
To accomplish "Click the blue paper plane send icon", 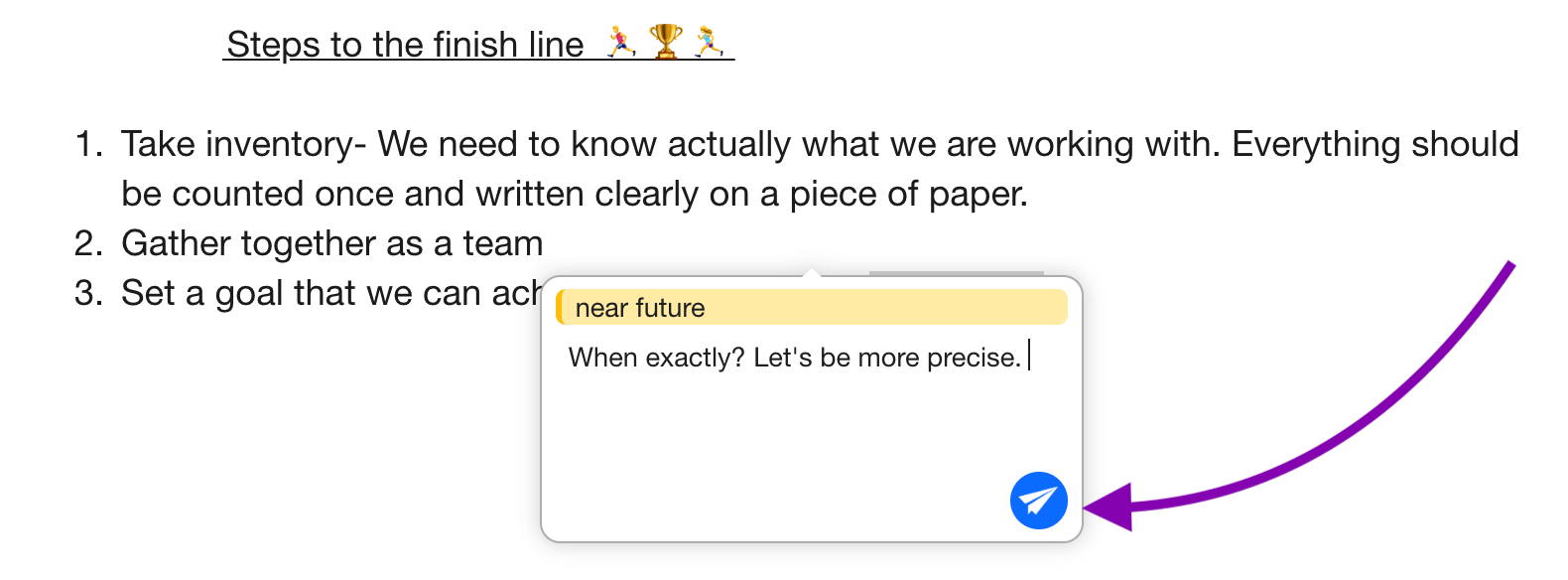I will 1037,501.
